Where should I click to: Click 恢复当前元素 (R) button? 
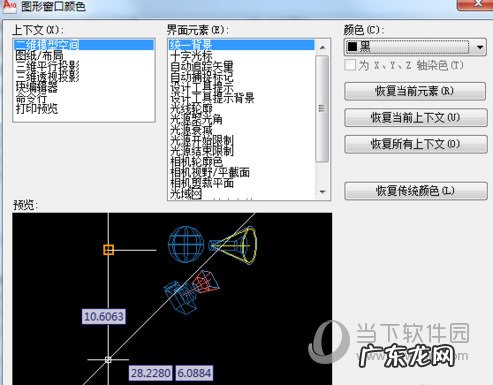pyautogui.click(x=415, y=91)
